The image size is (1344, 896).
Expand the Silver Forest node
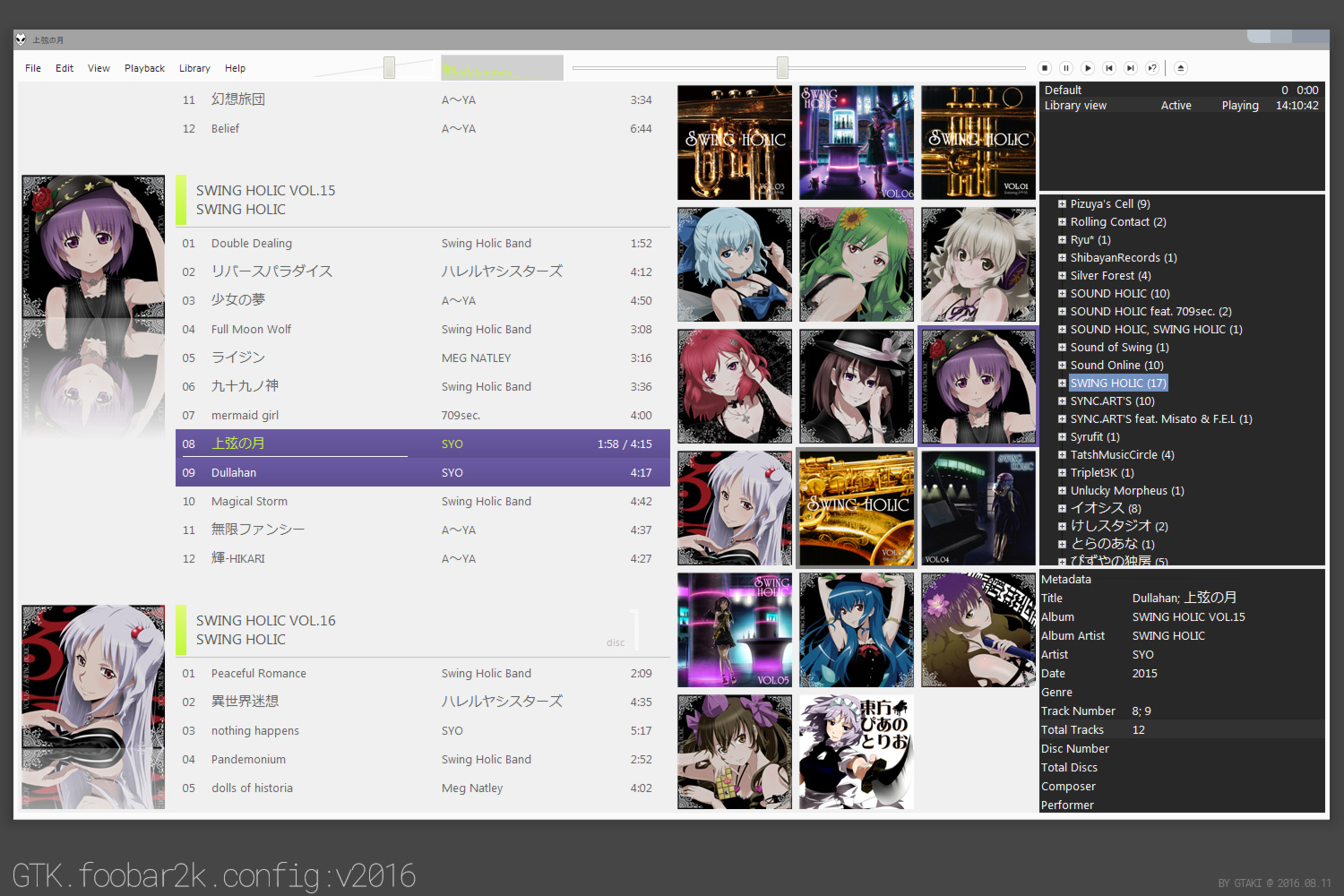[x=1062, y=276]
